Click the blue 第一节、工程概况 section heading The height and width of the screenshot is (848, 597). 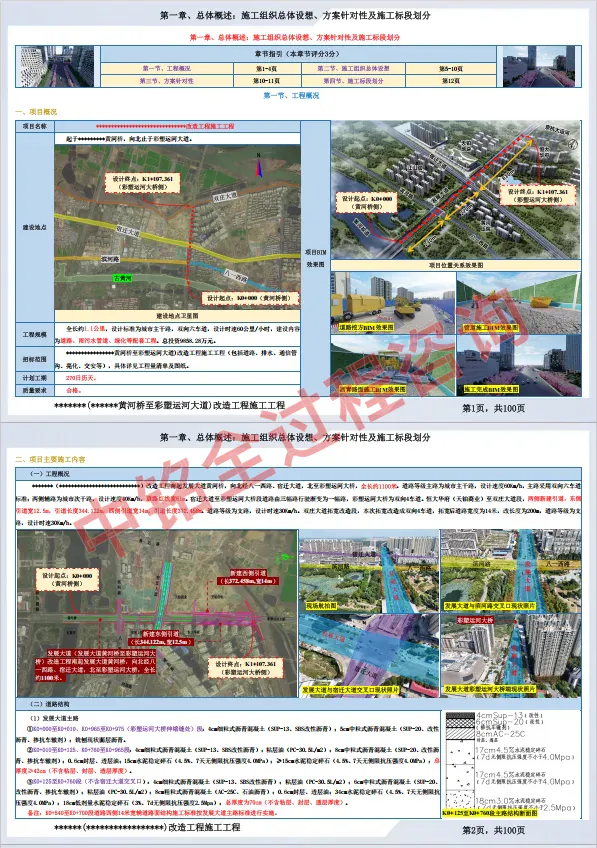(291, 96)
